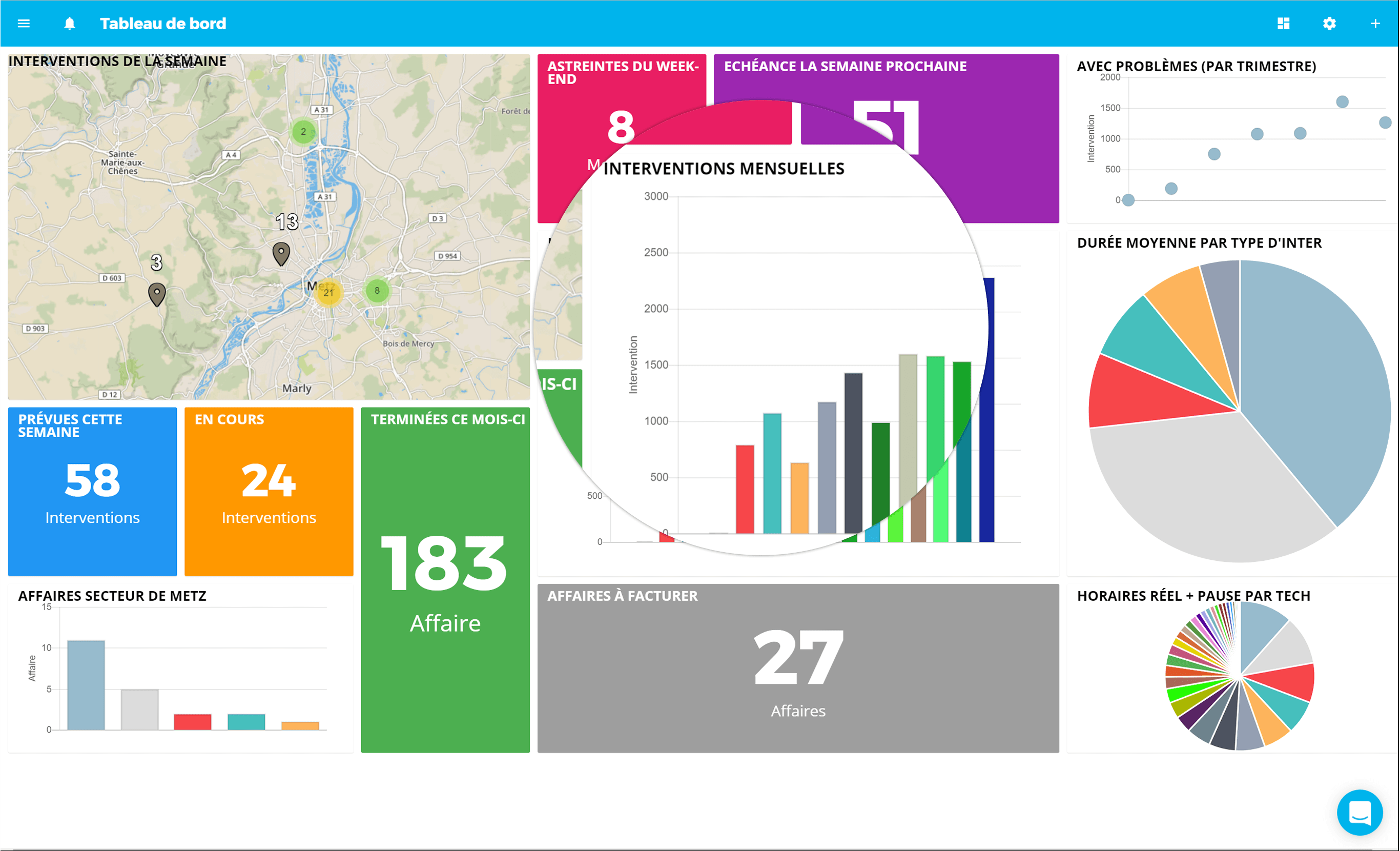Click scatter point at zero in problèmes chart
The width and height of the screenshot is (1400, 851).
1128,200
